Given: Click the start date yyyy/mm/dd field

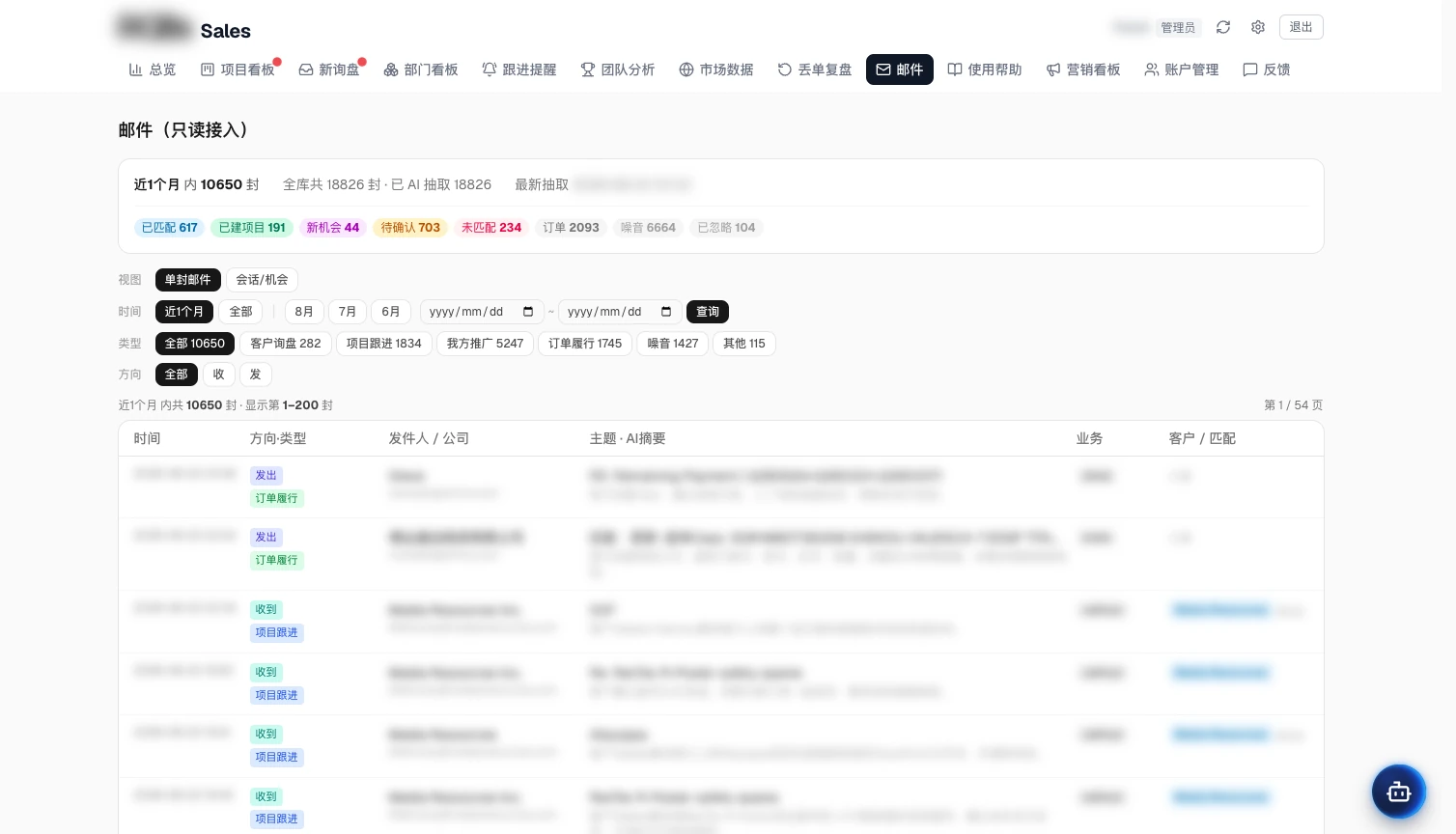Looking at the screenshot, I should pos(482,312).
